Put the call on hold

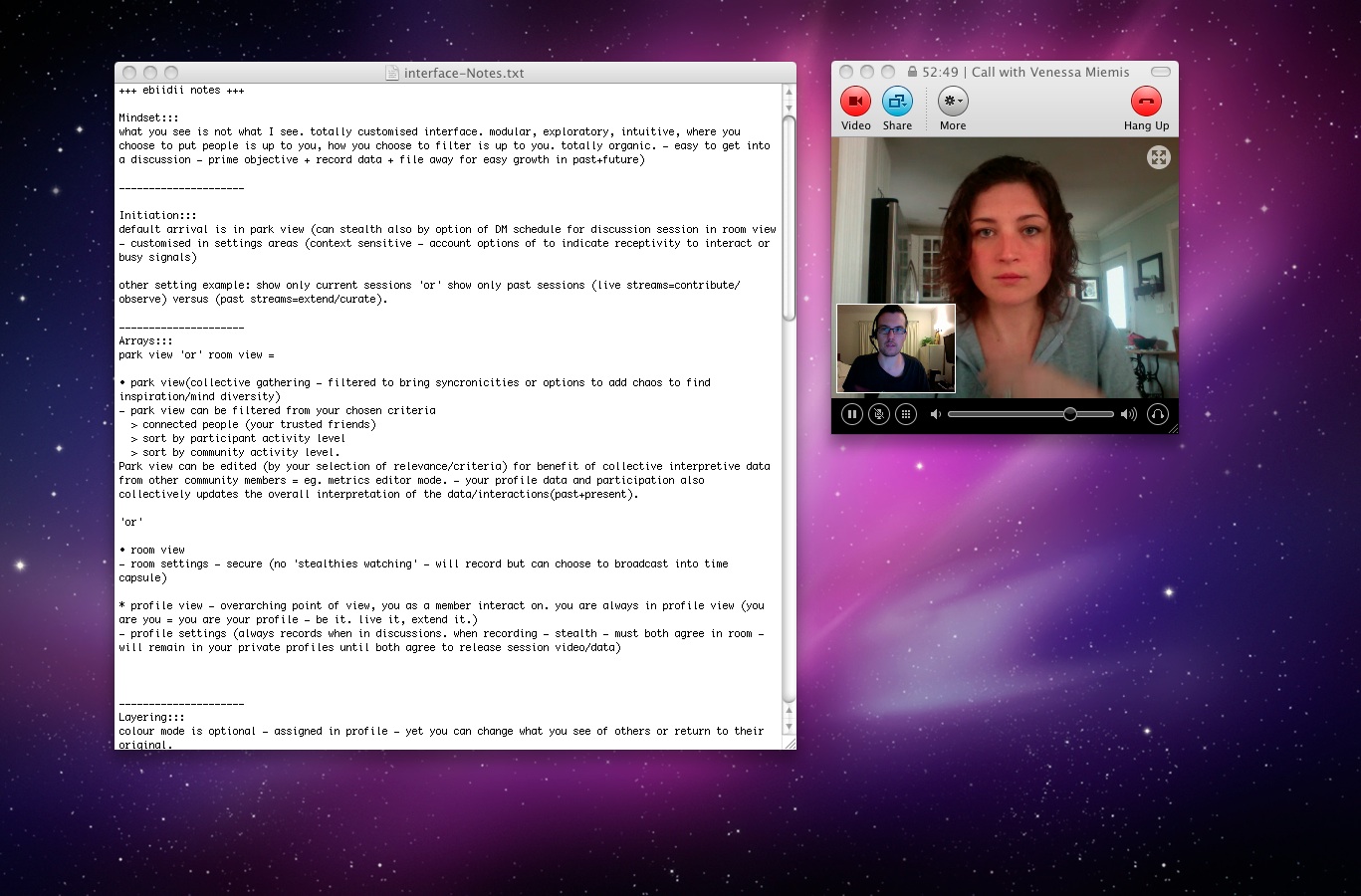click(852, 414)
